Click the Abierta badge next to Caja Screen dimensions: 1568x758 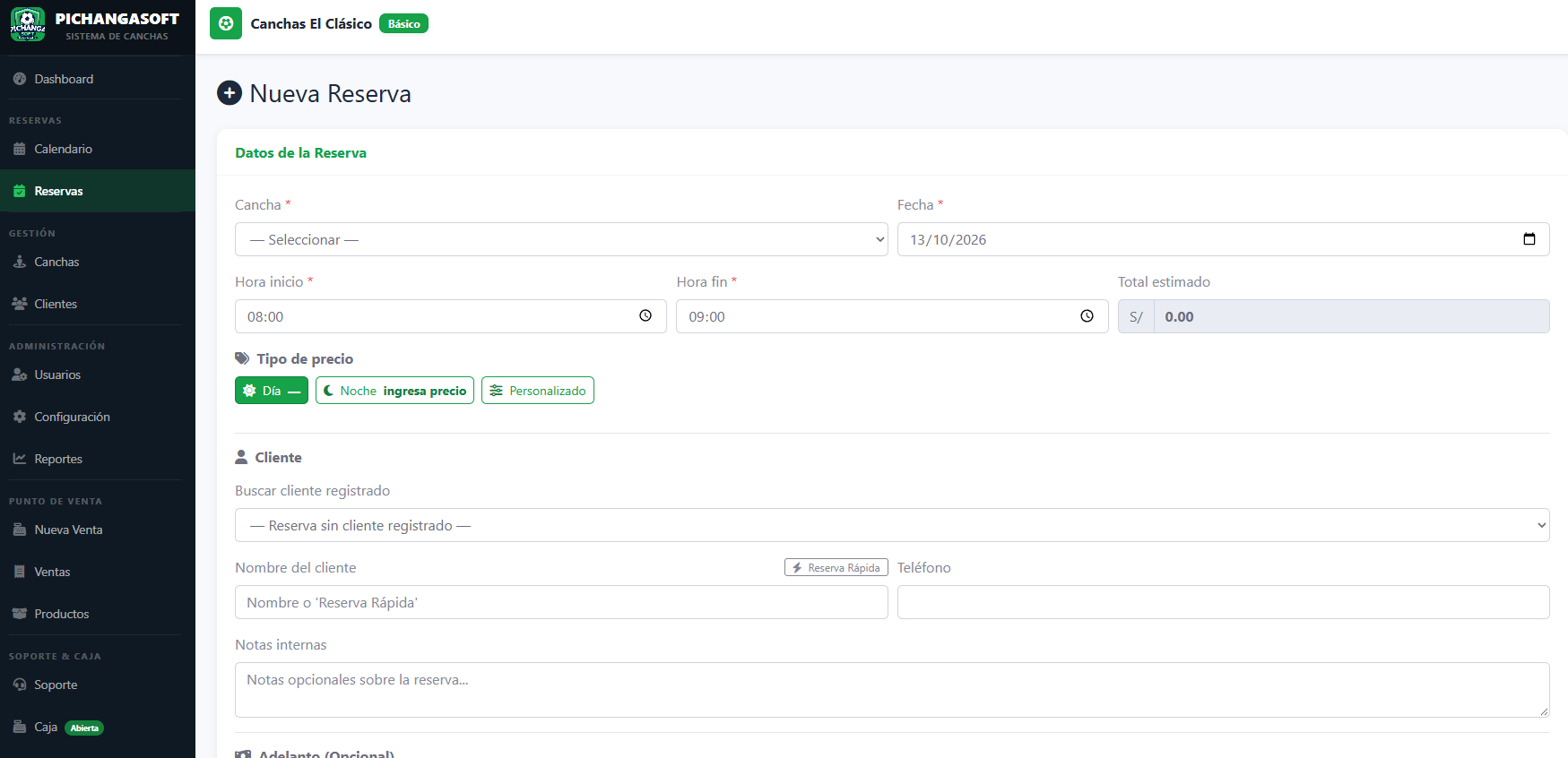[x=84, y=728]
